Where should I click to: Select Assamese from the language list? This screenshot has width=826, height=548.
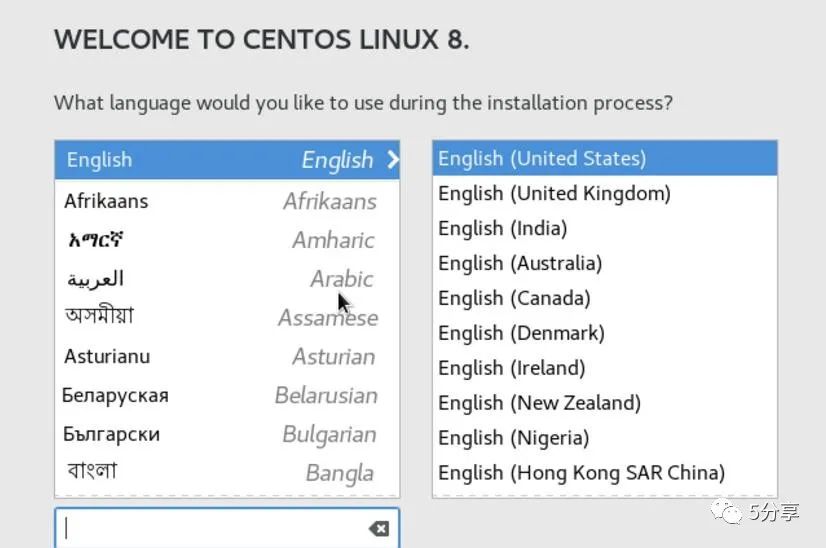click(227, 318)
